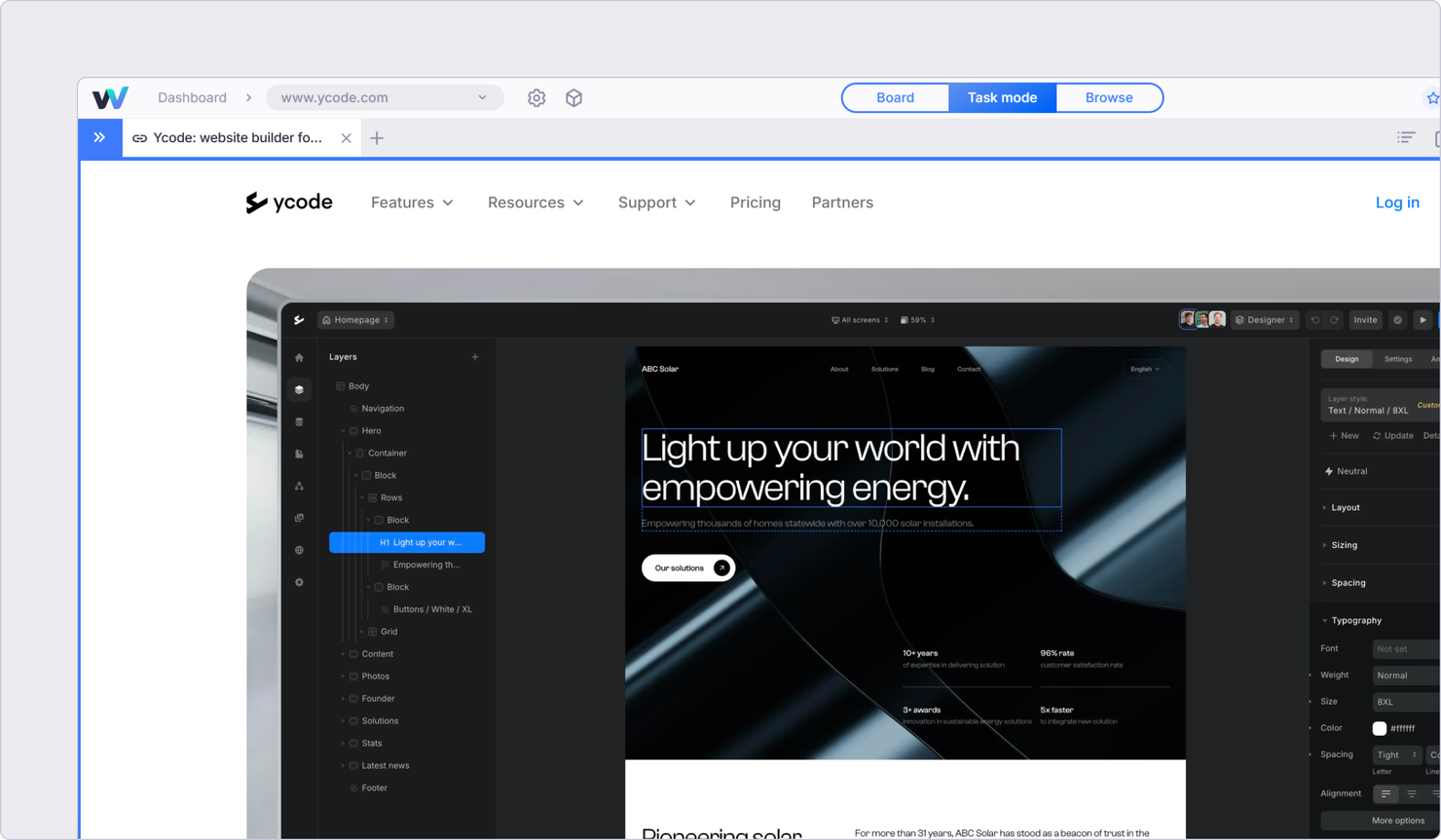1441x840 pixels.
Task: Expand the Content layer
Action: tap(343, 654)
